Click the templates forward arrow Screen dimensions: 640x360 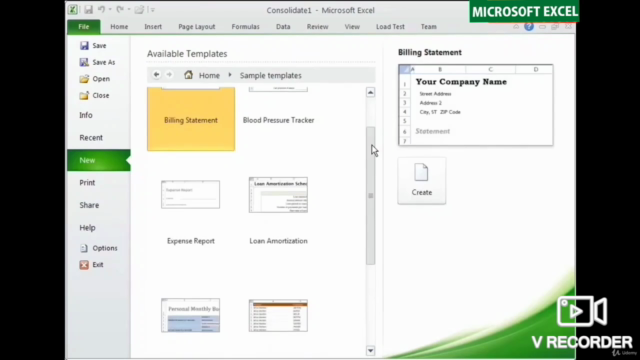[x=169, y=75]
